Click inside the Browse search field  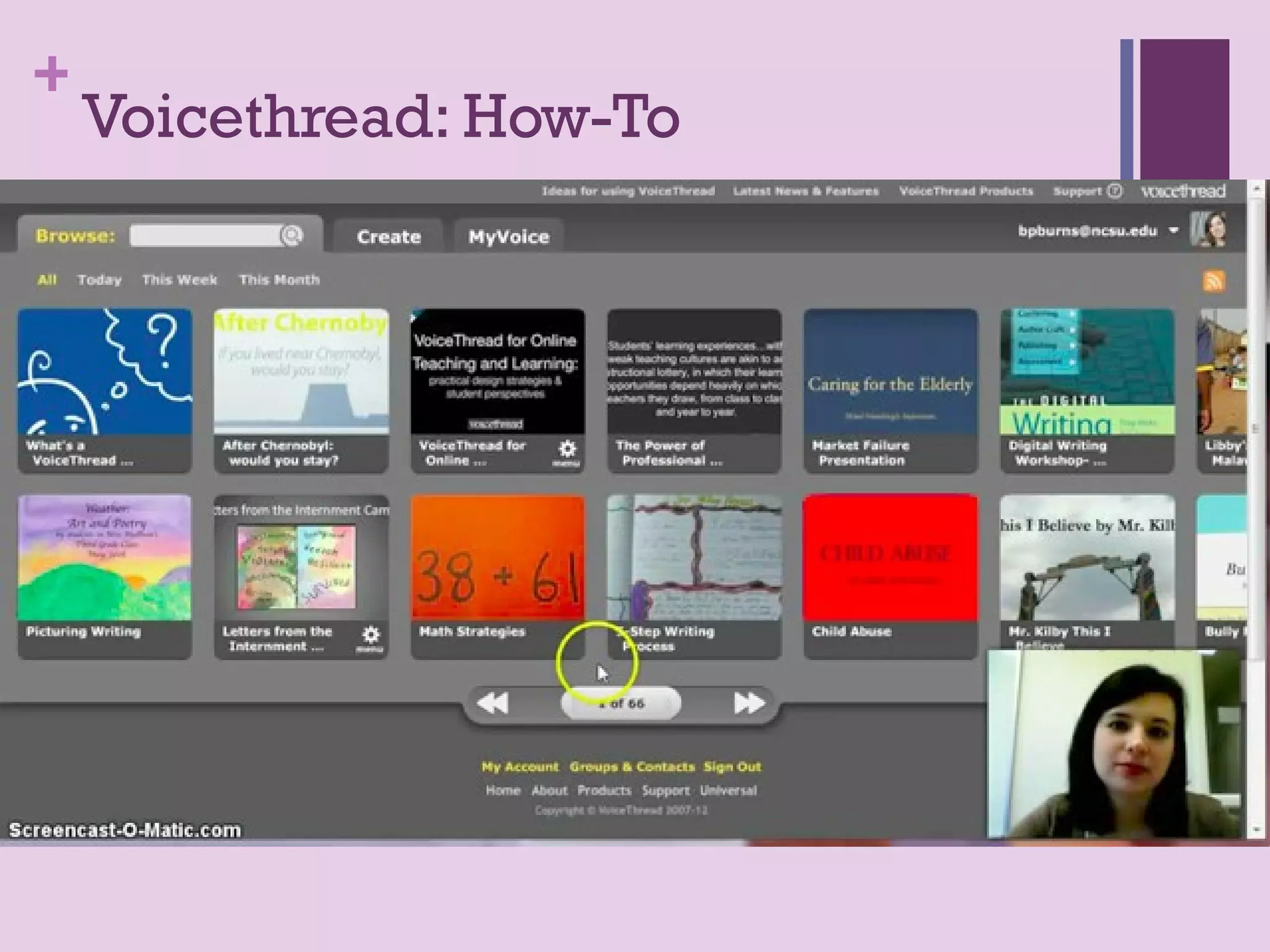tap(205, 236)
